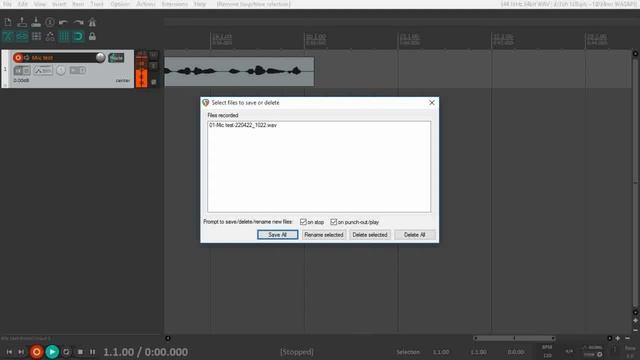Click the horizontal timeline scrollbar
The width and height of the screenshot is (640, 360).
tap(514, 338)
